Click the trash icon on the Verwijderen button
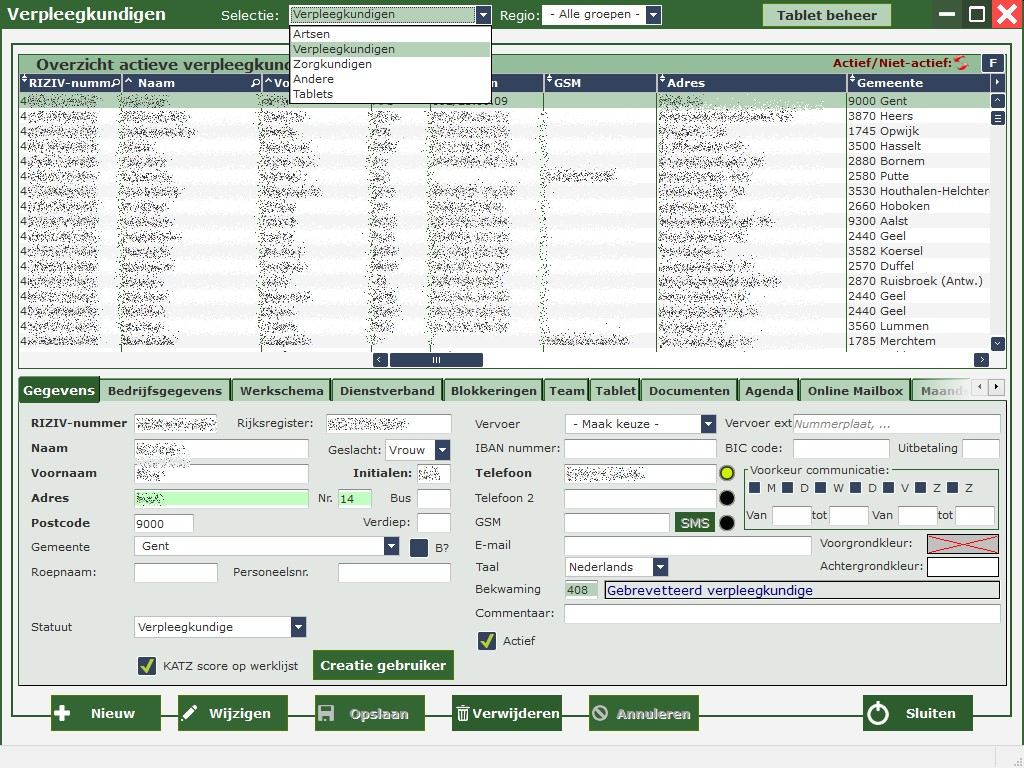Image resolution: width=1024 pixels, height=768 pixels. [463, 713]
